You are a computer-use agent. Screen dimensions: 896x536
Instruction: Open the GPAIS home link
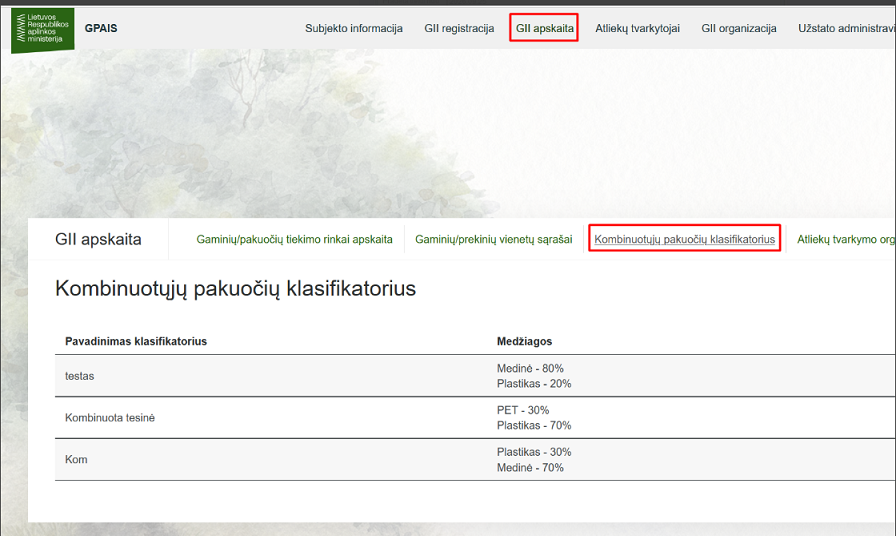[x=101, y=29]
